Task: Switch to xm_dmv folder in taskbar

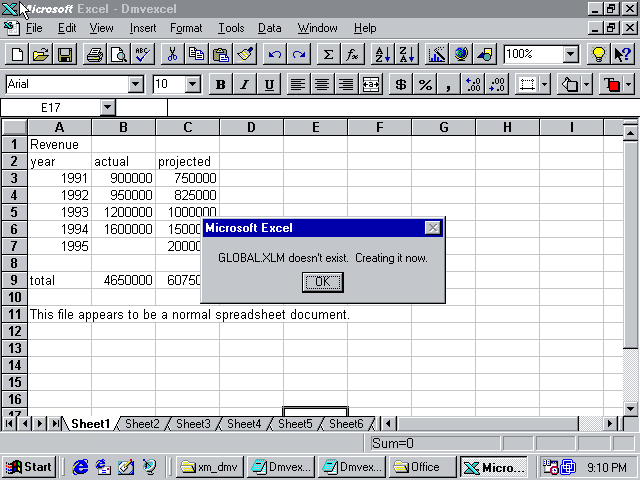Action: (210, 467)
